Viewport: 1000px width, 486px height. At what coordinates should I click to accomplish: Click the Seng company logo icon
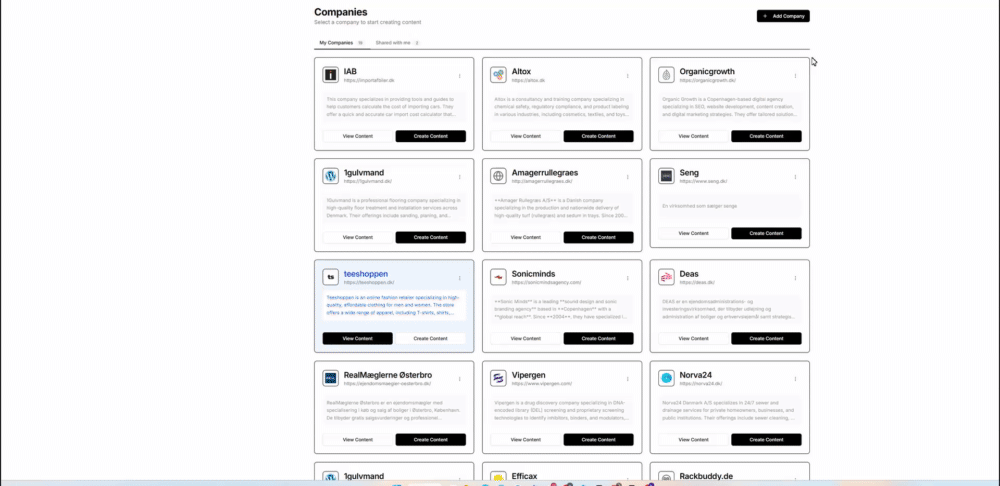coord(666,176)
